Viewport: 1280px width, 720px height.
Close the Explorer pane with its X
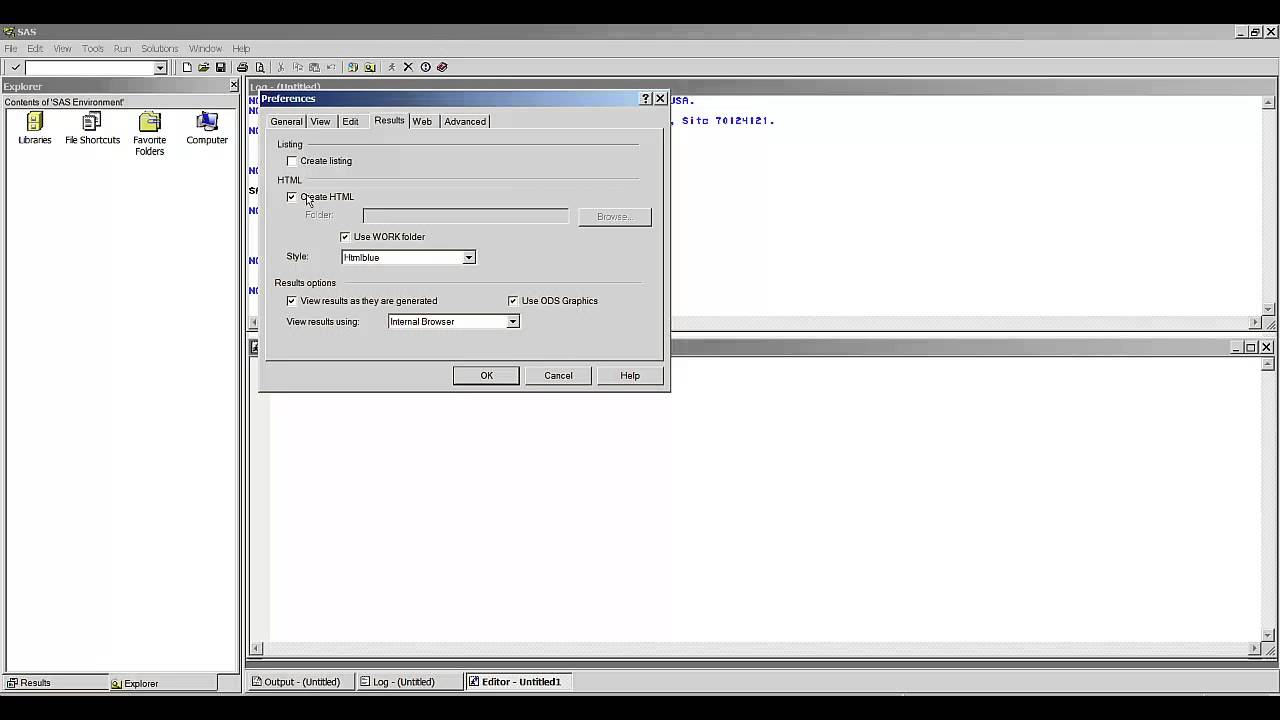(234, 86)
